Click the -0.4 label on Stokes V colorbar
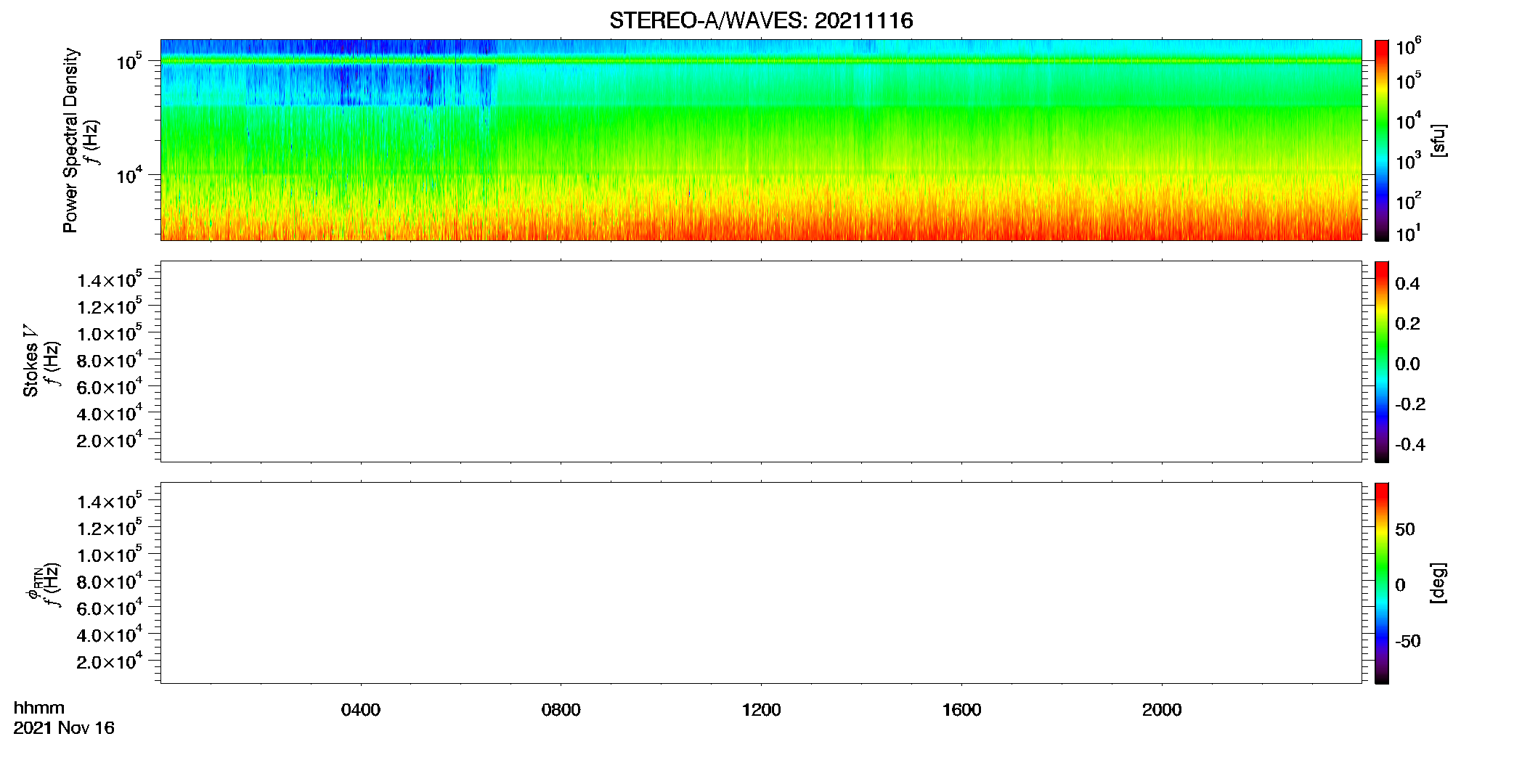Screen dimensions: 1522x784 click(1410, 445)
